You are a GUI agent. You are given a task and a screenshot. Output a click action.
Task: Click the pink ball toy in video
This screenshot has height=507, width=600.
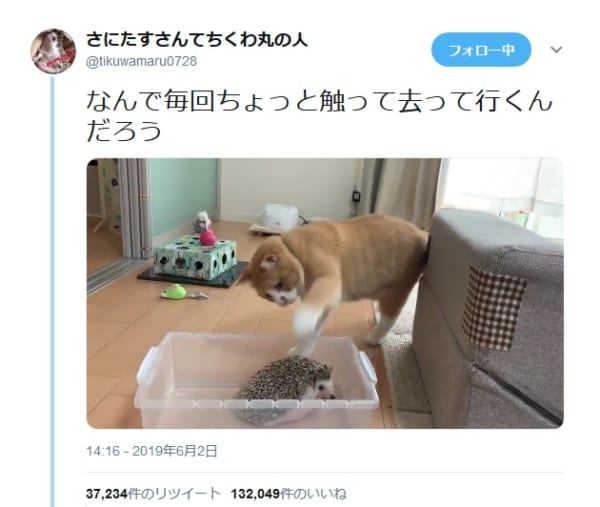[x=208, y=238]
